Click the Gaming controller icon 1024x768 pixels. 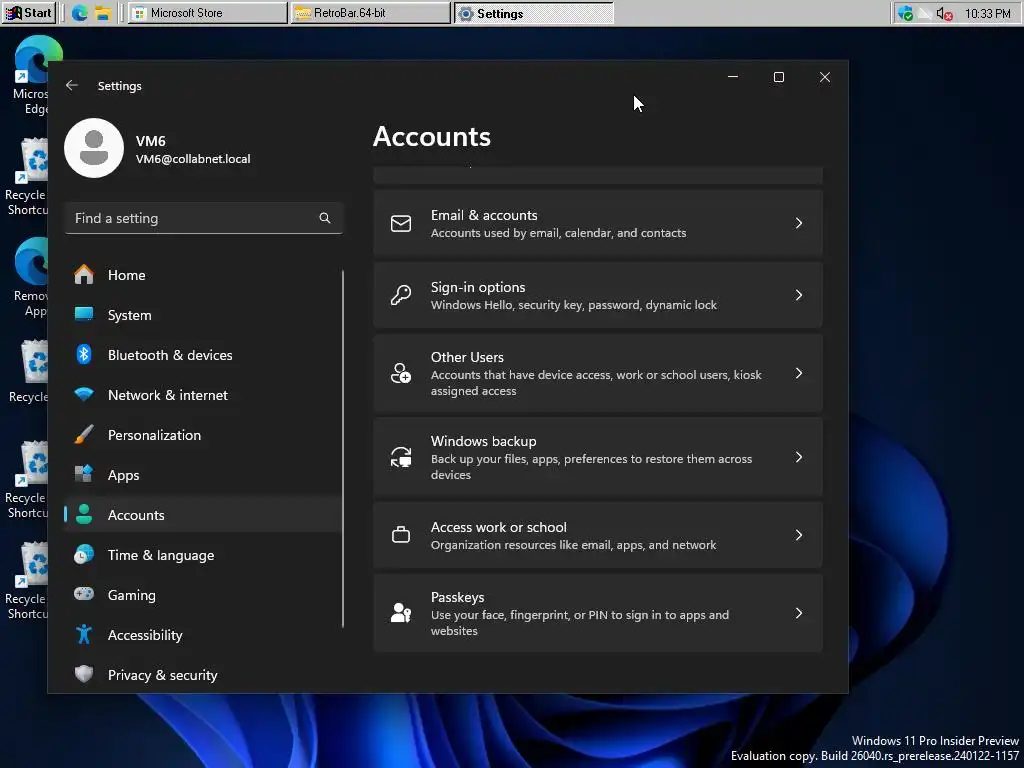[84, 594]
